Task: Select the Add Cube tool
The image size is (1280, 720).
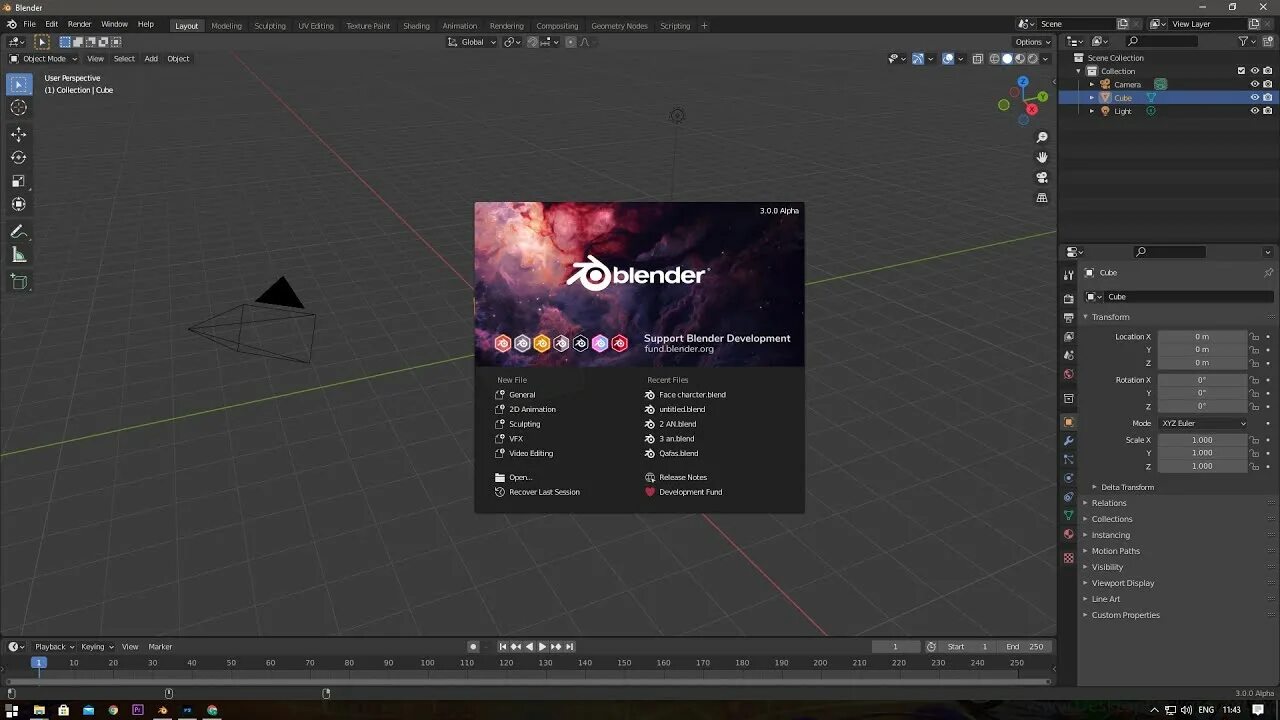Action: tap(19, 282)
